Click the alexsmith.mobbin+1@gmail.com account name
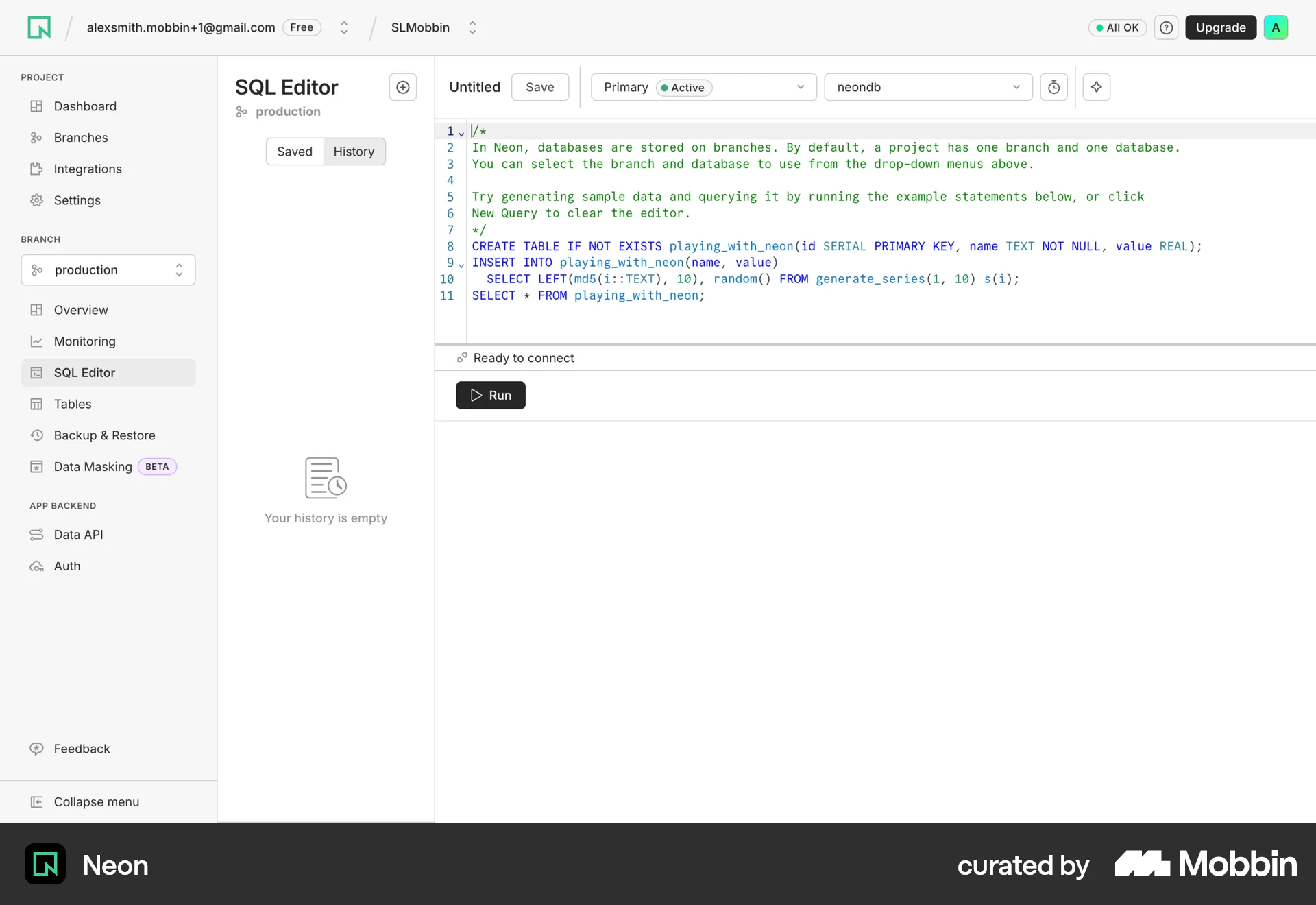Image resolution: width=1316 pixels, height=905 pixels. (181, 27)
